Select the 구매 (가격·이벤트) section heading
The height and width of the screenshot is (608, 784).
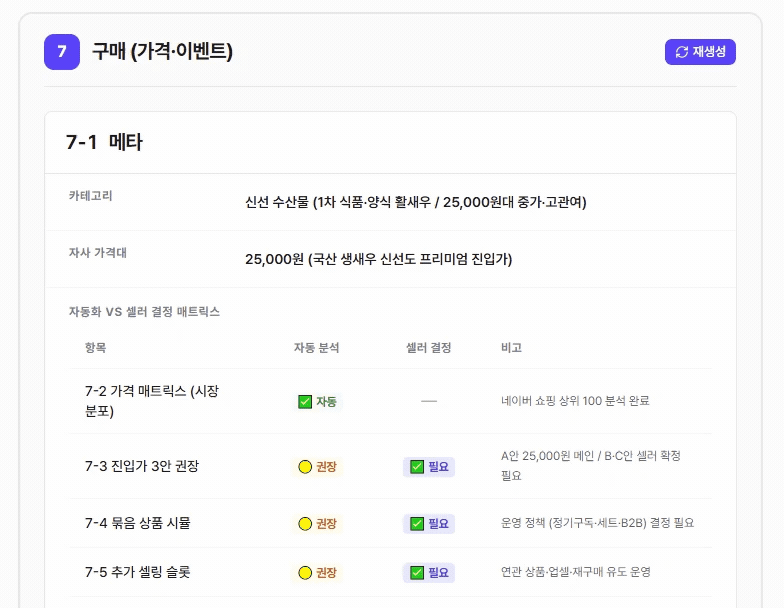tap(162, 52)
